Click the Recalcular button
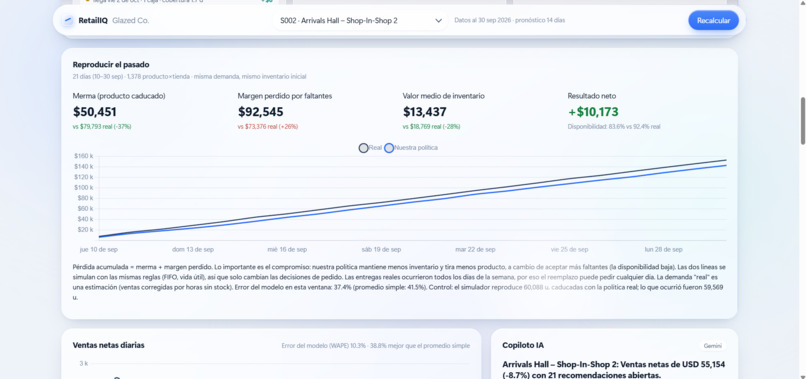This screenshot has height=379, width=806. pyautogui.click(x=713, y=21)
